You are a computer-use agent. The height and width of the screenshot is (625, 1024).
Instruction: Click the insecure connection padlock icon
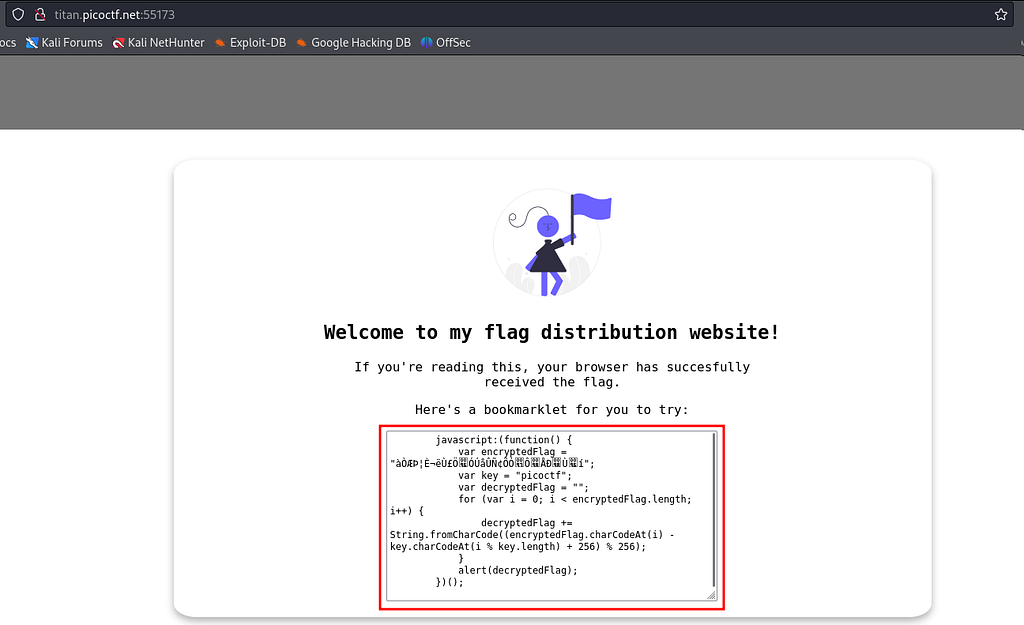[x=40, y=14]
